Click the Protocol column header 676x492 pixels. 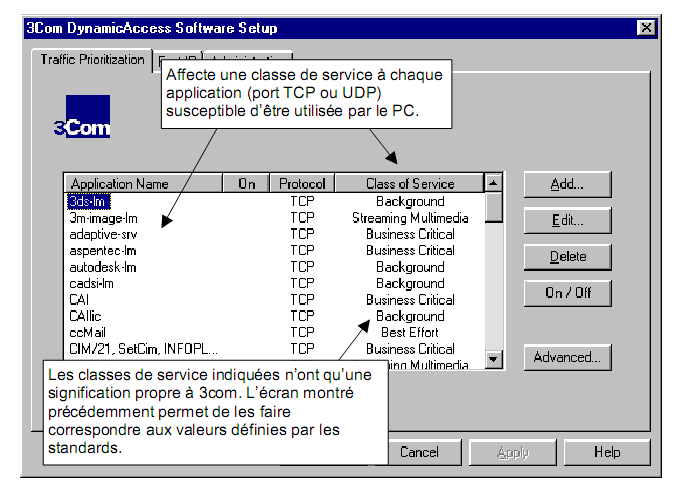(x=302, y=183)
